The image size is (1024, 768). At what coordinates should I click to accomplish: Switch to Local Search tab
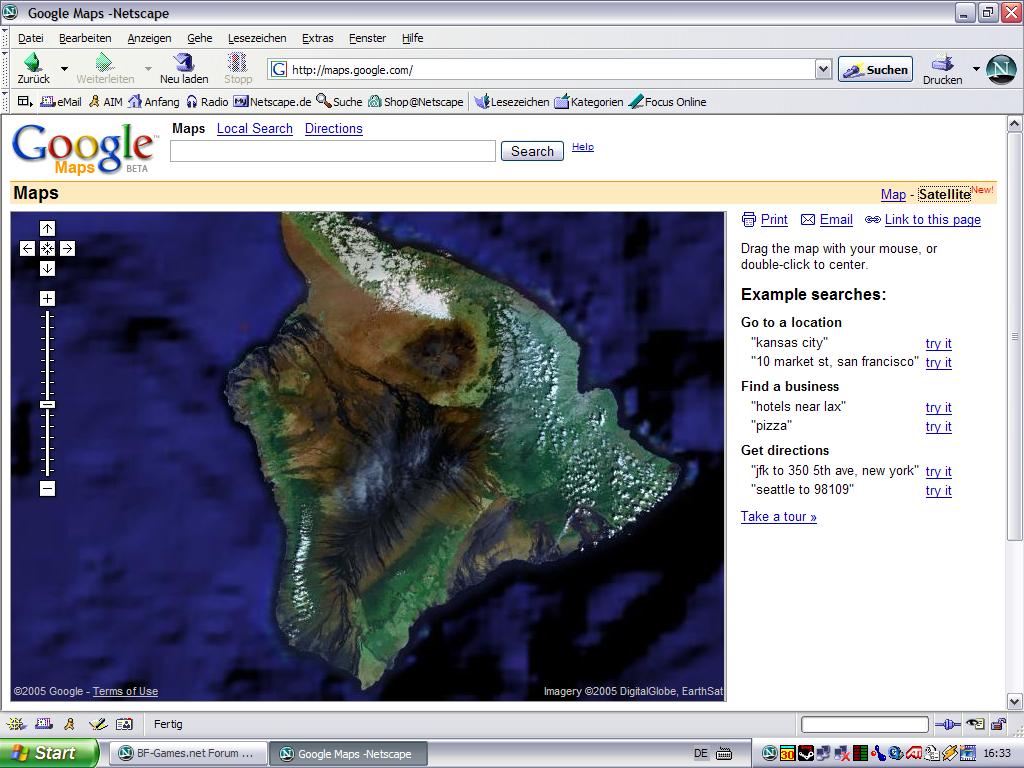pos(255,129)
